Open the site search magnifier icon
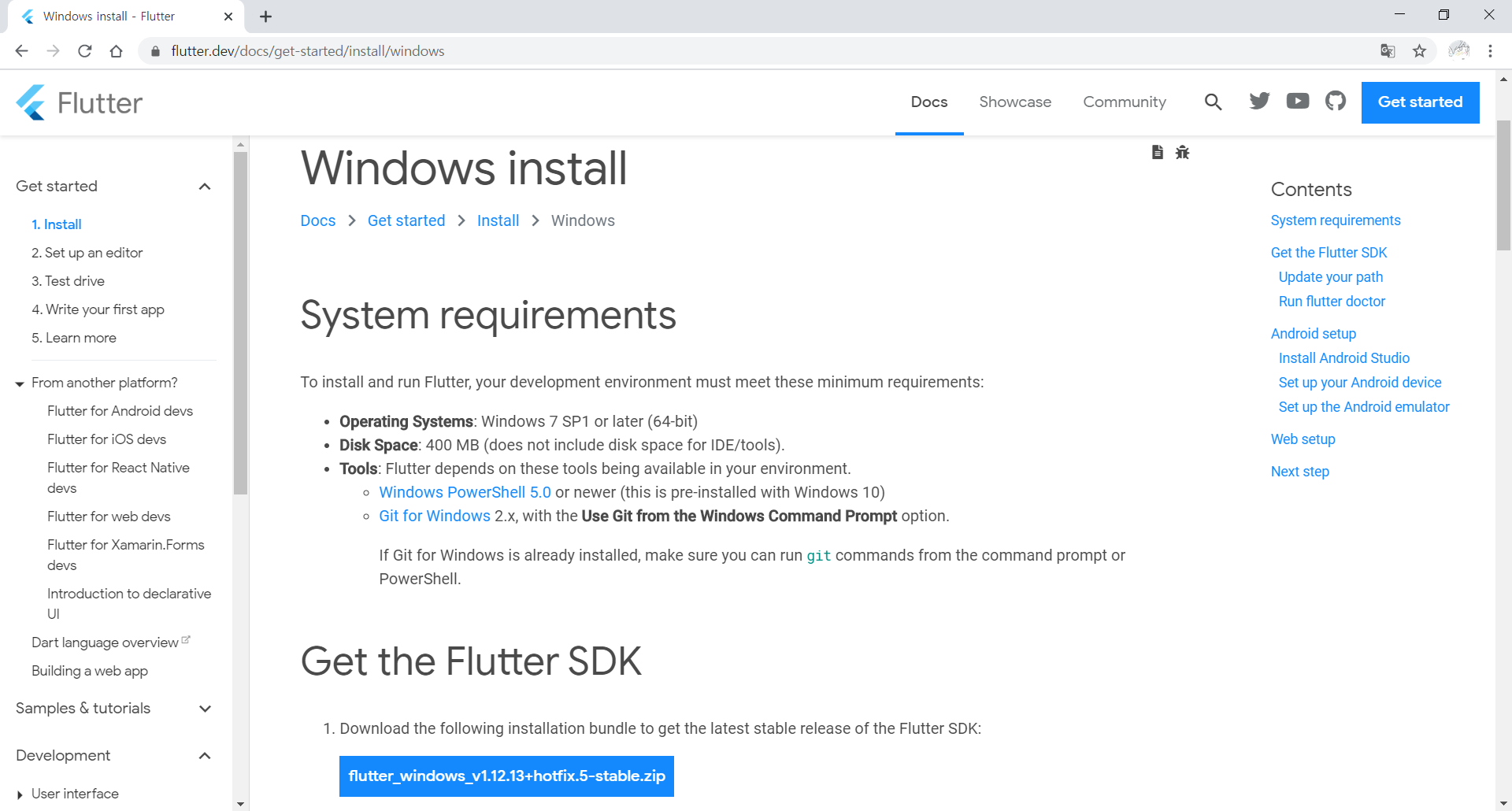The width and height of the screenshot is (1512, 811). pyautogui.click(x=1213, y=102)
